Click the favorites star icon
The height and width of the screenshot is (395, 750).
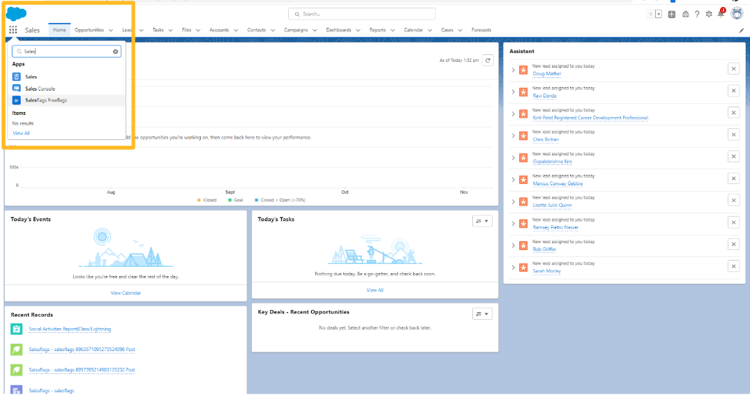pos(651,14)
